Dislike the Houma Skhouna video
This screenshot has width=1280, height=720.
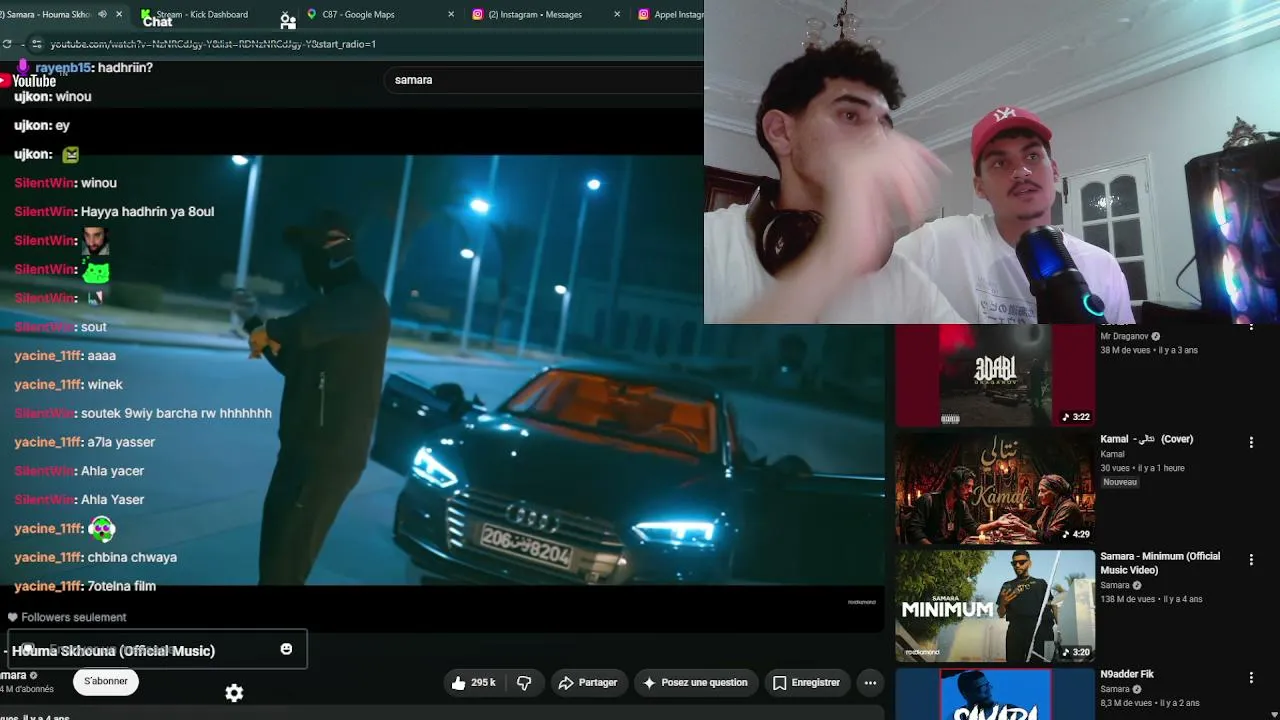pos(524,683)
